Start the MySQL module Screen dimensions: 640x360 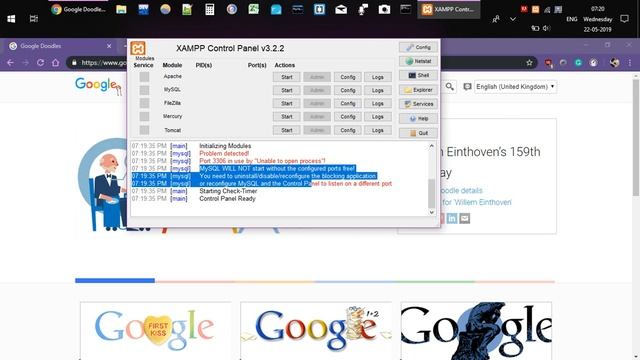(287, 90)
